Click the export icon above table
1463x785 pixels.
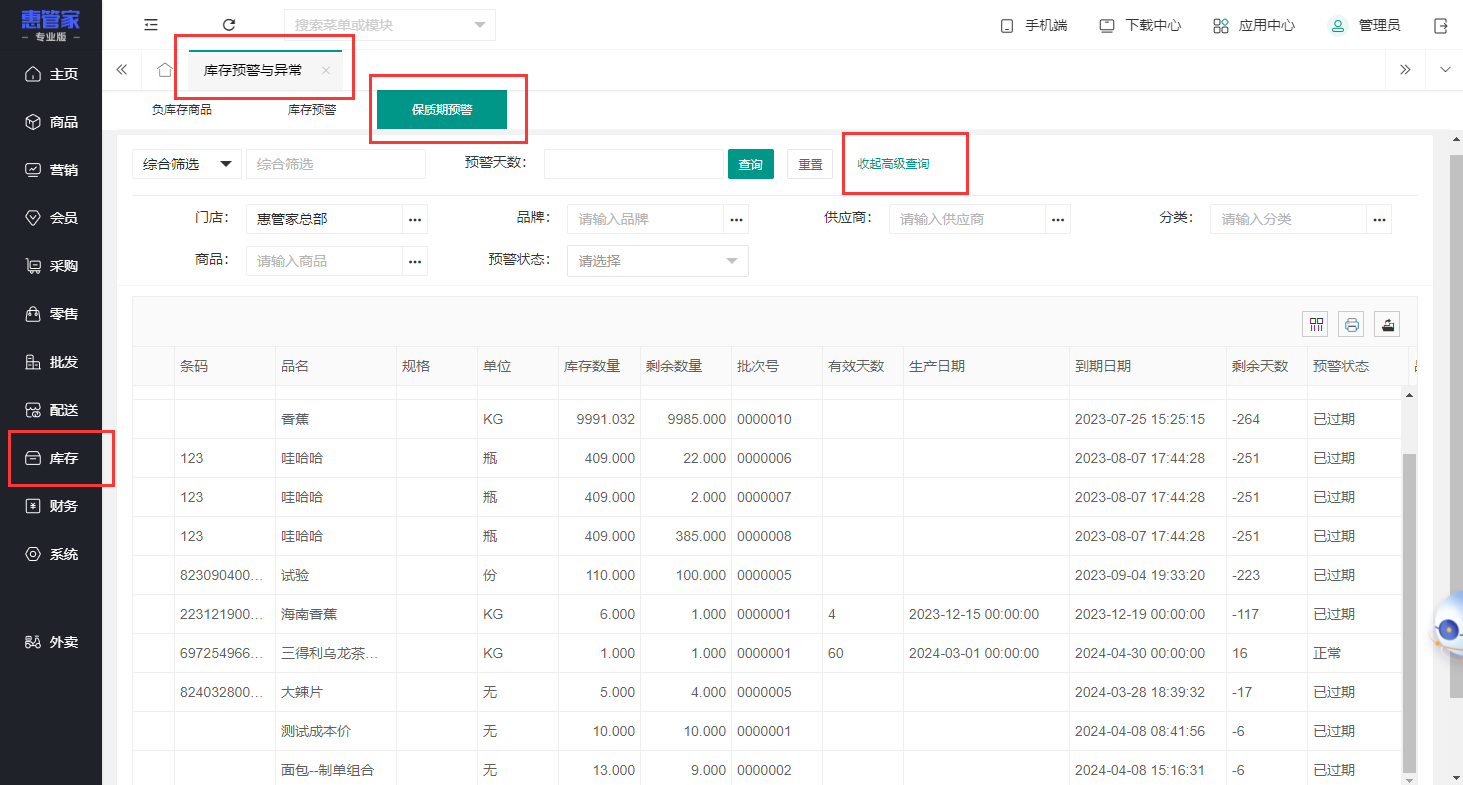(x=1387, y=324)
